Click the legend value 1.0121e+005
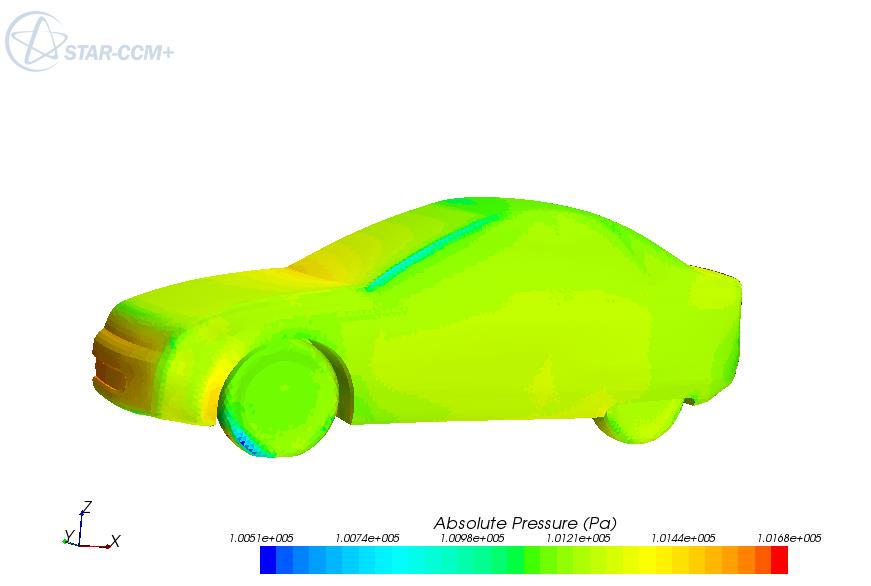871x586 pixels. 578,538
